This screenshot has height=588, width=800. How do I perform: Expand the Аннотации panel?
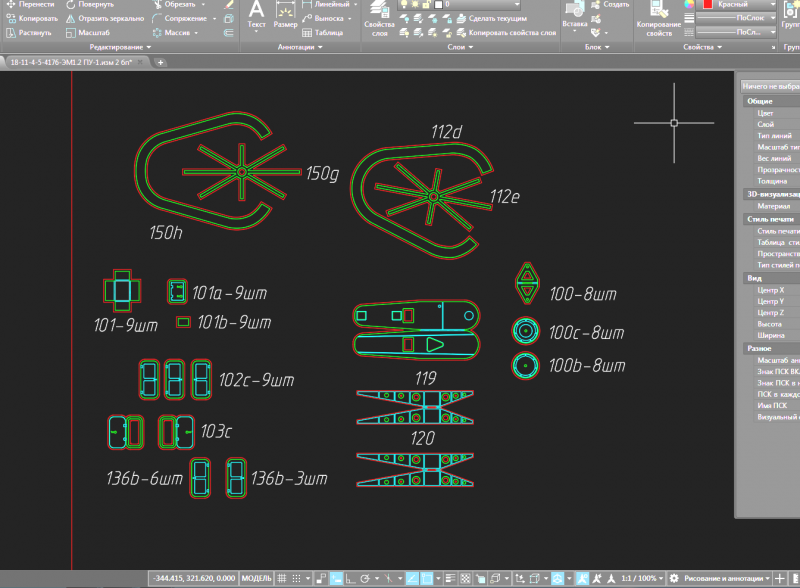(x=300, y=47)
